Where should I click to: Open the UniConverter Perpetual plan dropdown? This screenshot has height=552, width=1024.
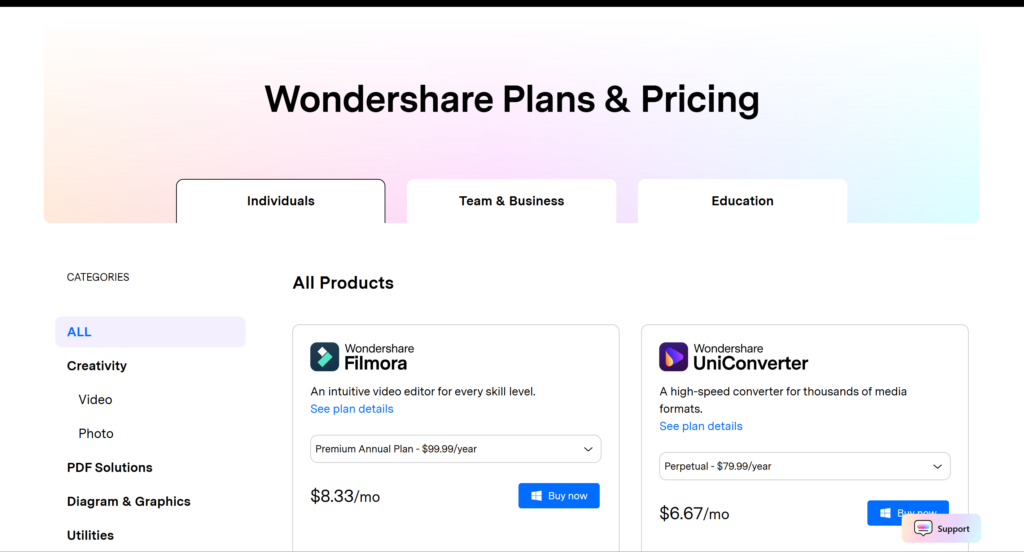pyautogui.click(x=804, y=466)
